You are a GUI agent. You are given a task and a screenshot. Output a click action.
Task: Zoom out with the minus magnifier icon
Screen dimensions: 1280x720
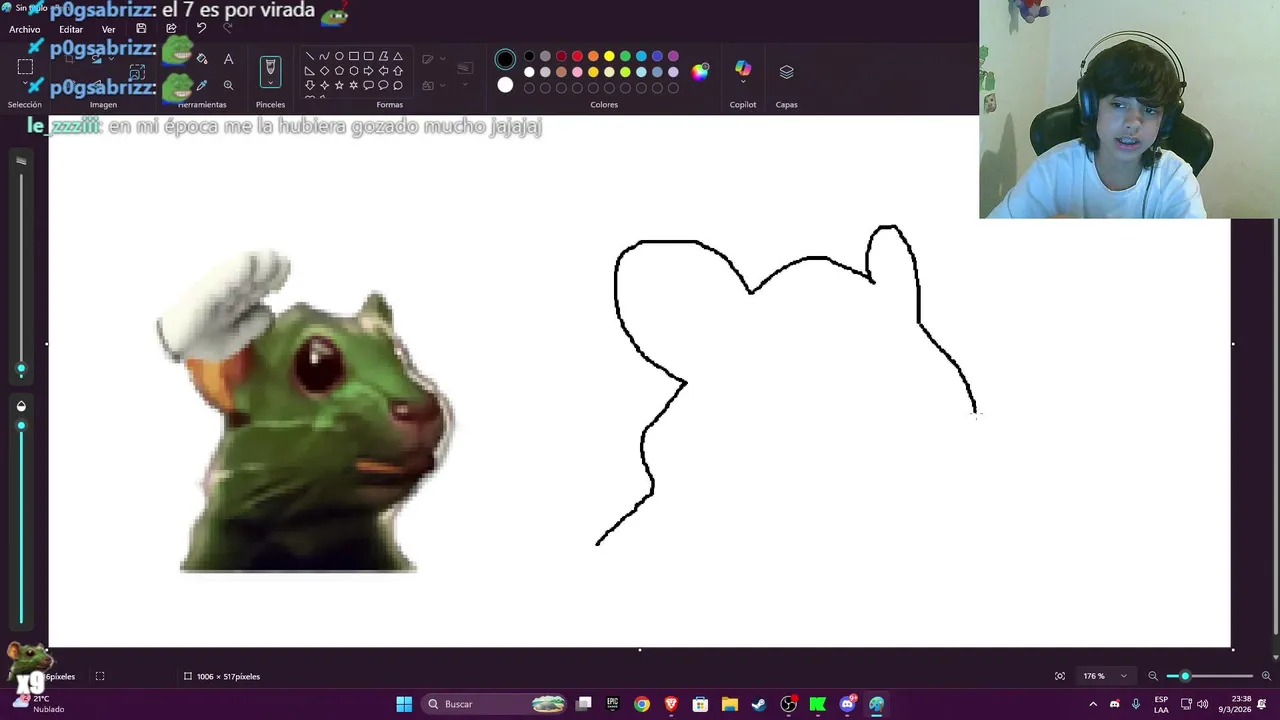point(1153,676)
